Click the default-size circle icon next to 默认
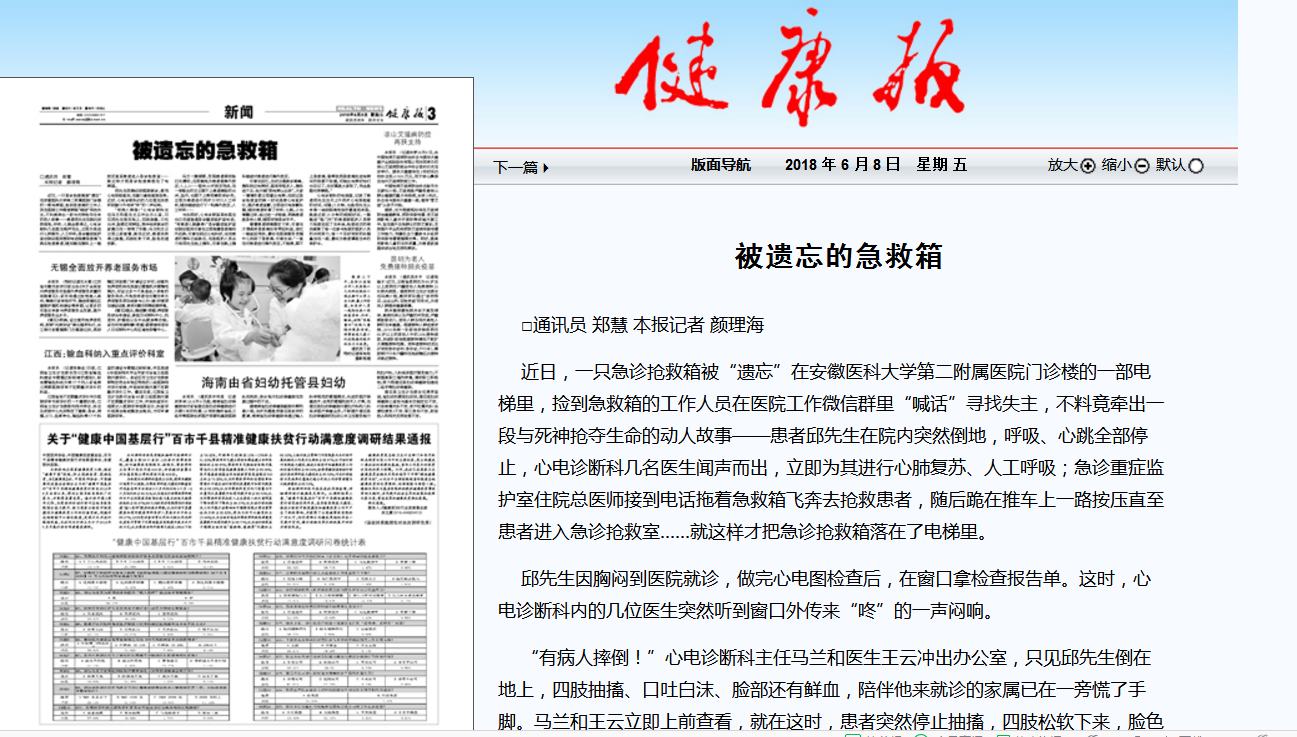Screen dimensions: 1297x737 [x=1196, y=166]
